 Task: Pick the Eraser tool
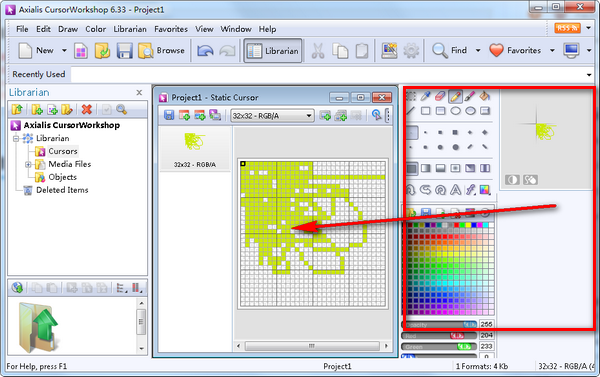[440, 96]
